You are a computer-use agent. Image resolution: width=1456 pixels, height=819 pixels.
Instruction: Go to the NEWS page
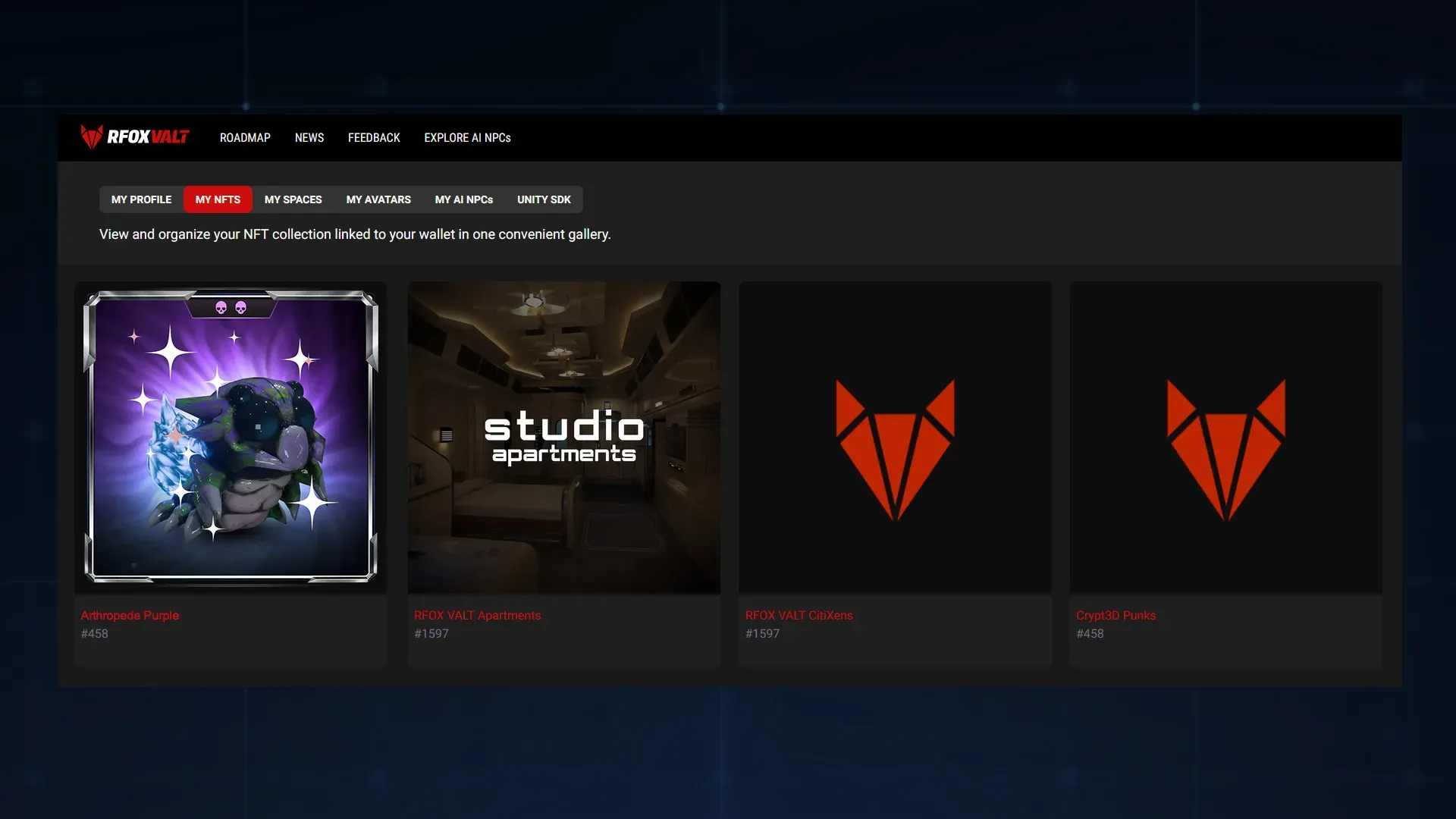coord(309,138)
